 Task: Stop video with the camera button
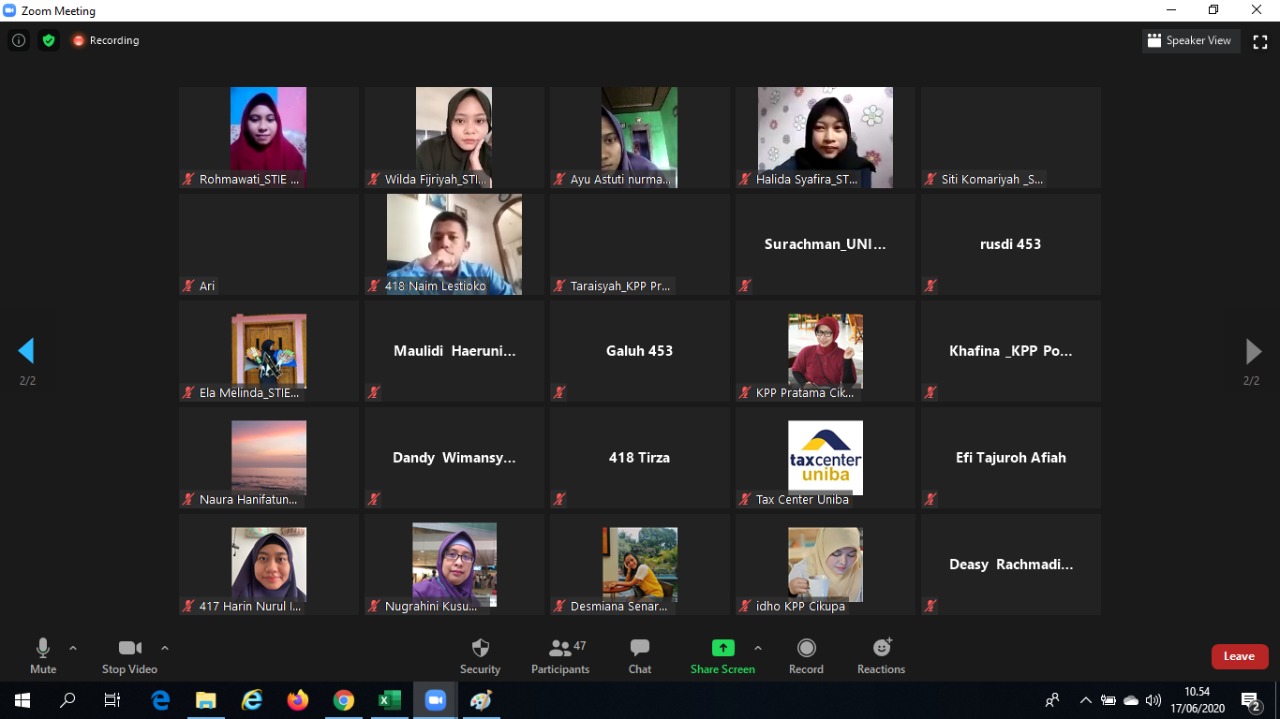click(x=129, y=655)
